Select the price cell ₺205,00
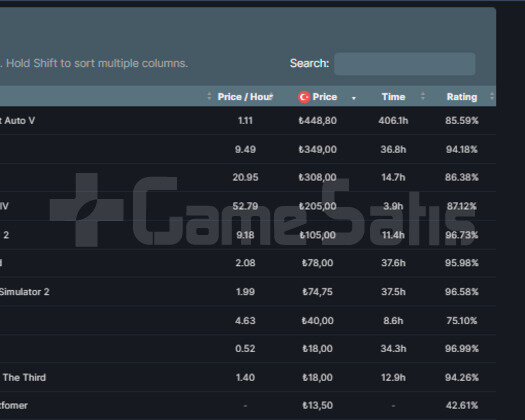 click(317, 206)
